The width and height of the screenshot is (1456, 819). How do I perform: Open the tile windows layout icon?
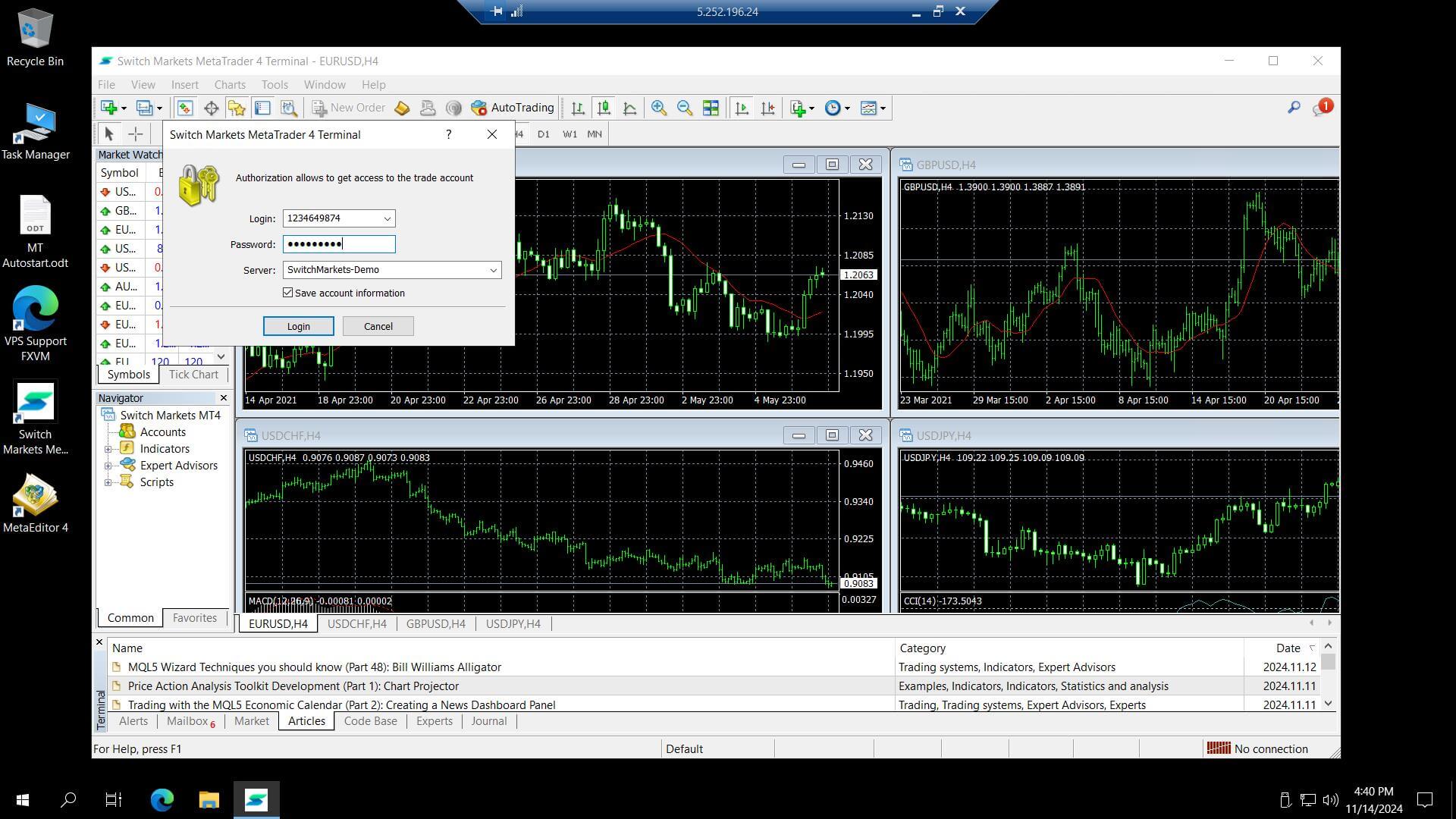tap(711, 108)
